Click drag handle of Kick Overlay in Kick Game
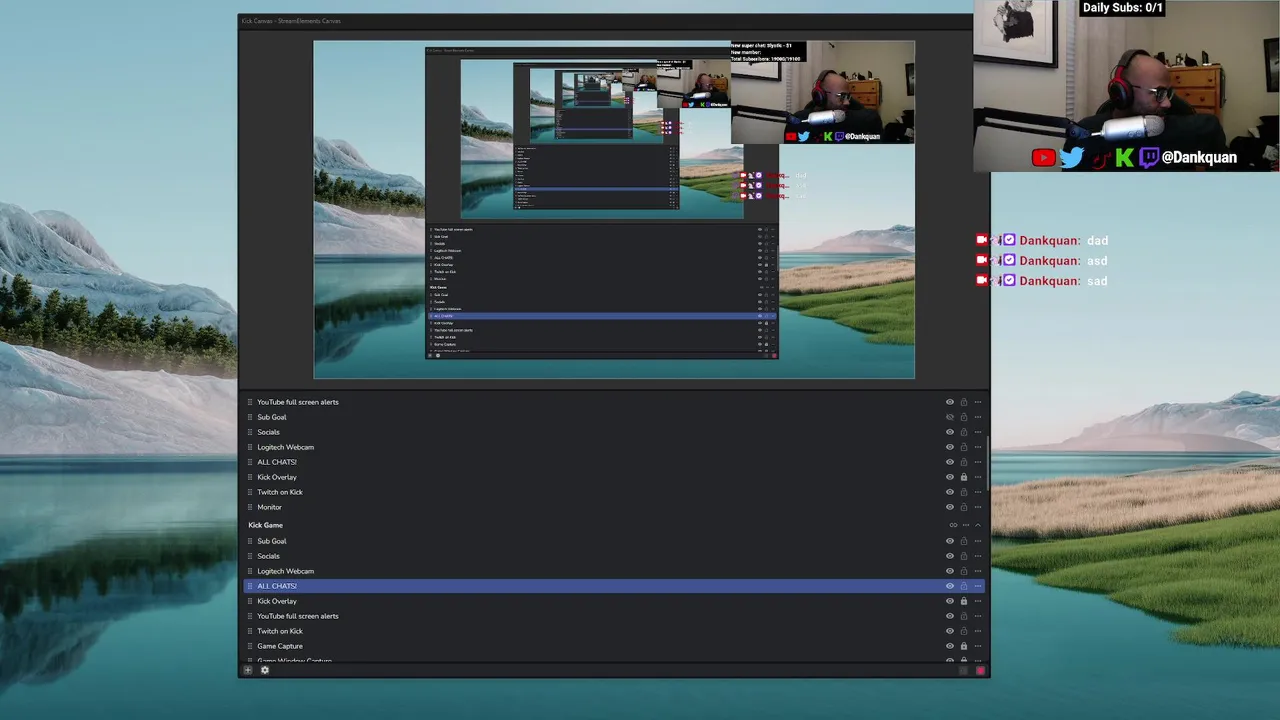 pos(250,601)
